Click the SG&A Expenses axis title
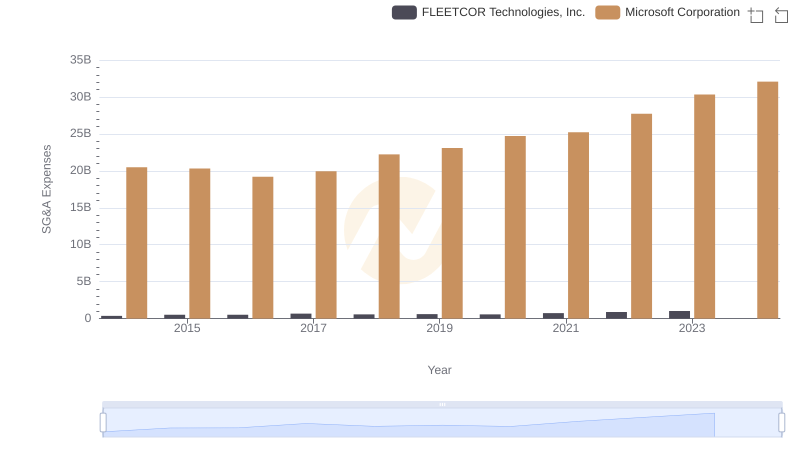800x461 pixels. click(46, 189)
